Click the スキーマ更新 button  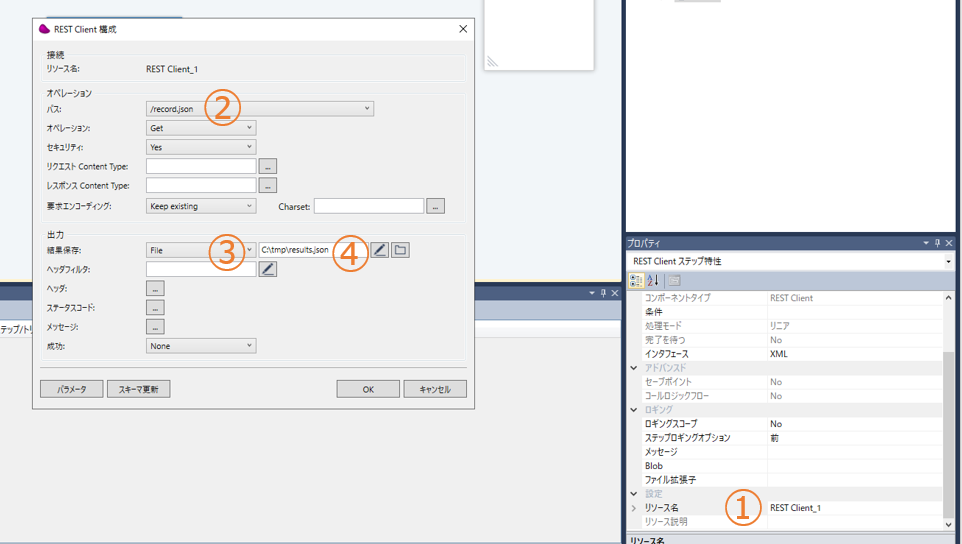tap(139, 389)
